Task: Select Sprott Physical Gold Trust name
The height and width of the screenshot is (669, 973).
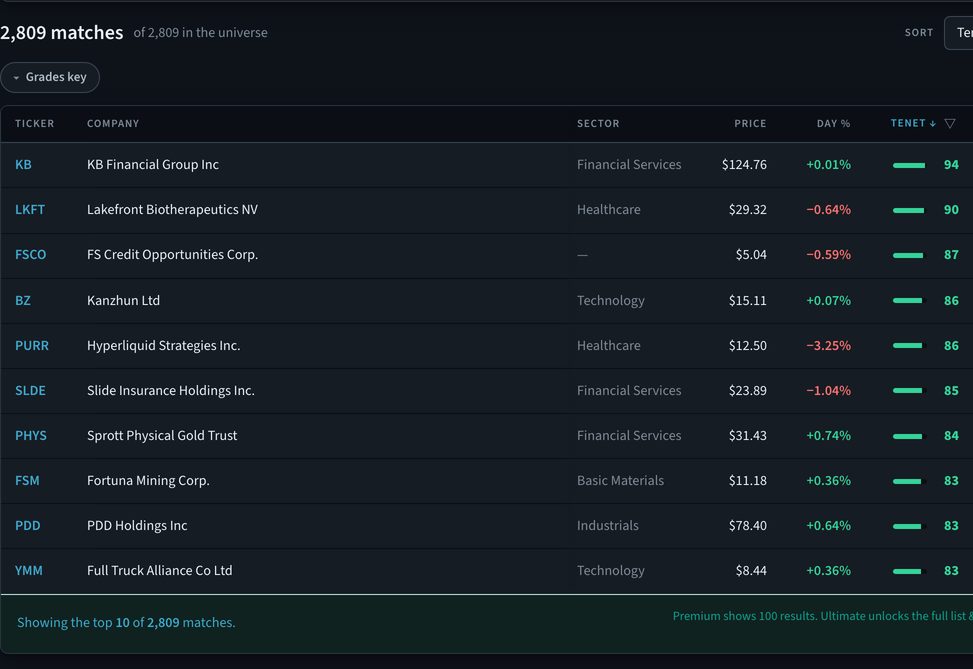Action: [162, 436]
